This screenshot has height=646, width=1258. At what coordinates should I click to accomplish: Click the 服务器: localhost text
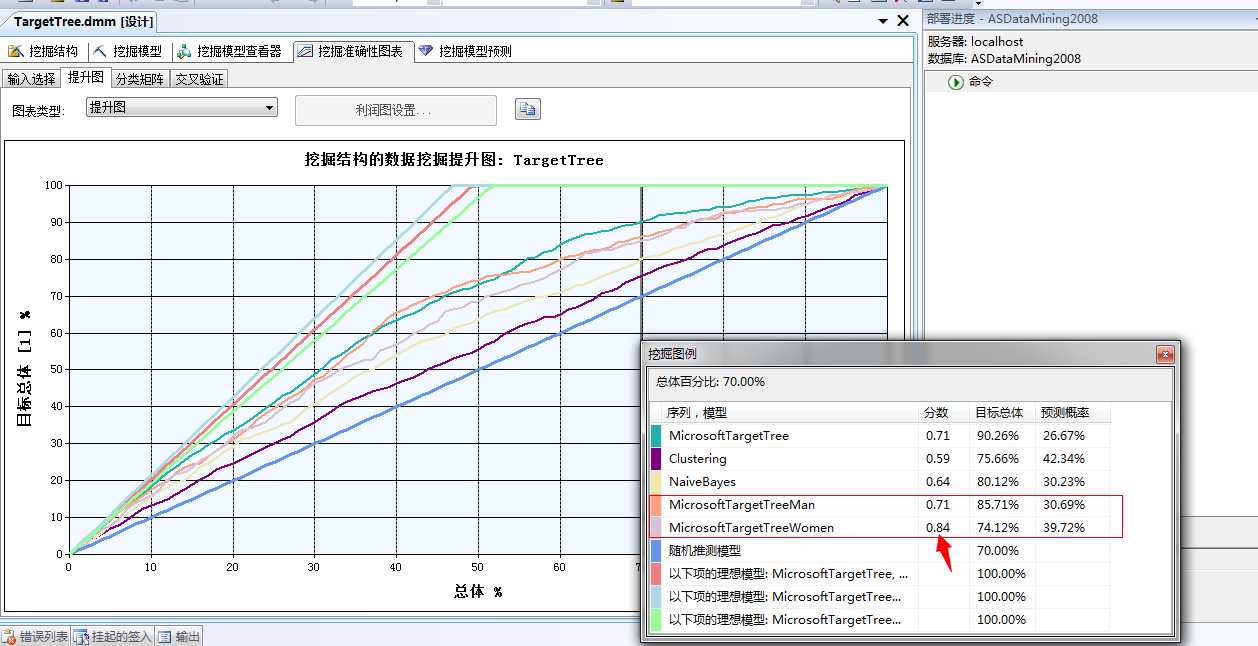(x=976, y=42)
